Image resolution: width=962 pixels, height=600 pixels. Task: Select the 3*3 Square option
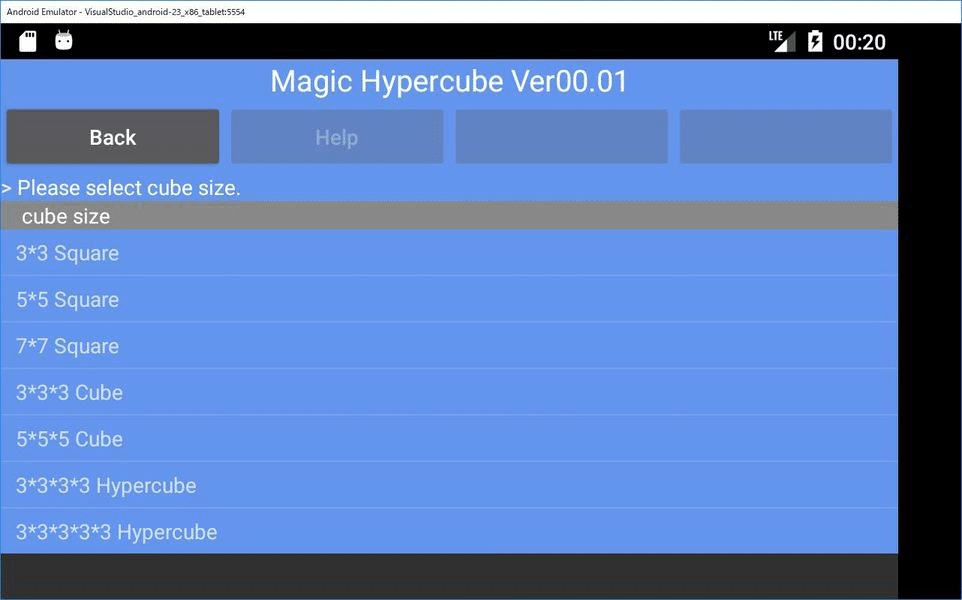449,253
